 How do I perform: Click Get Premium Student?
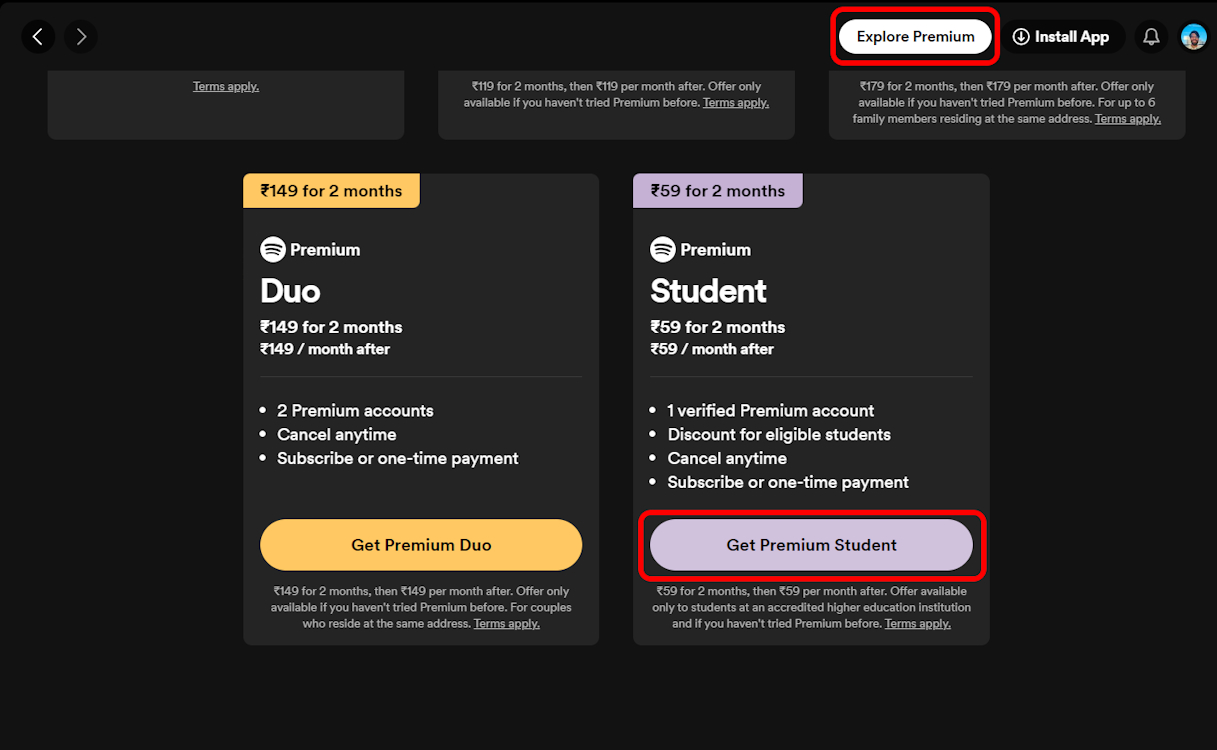pyautogui.click(x=811, y=544)
